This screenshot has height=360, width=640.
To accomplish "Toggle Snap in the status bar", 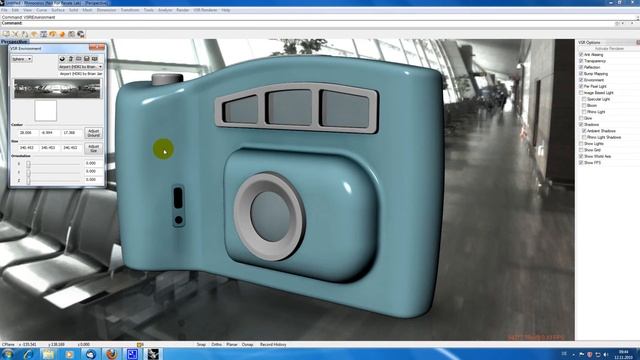I will click(201, 344).
